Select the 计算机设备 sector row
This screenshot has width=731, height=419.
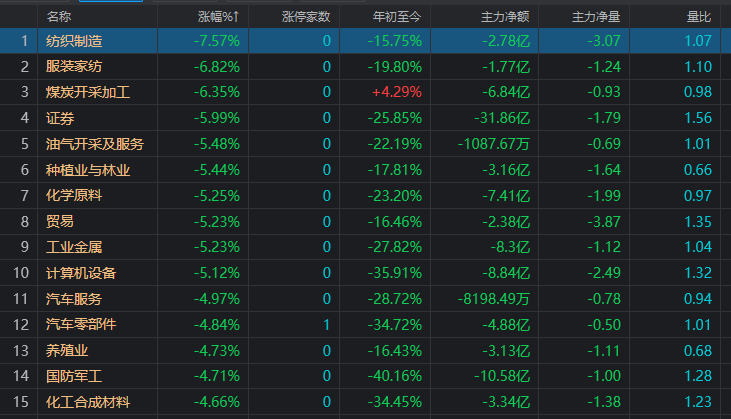pos(366,273)
